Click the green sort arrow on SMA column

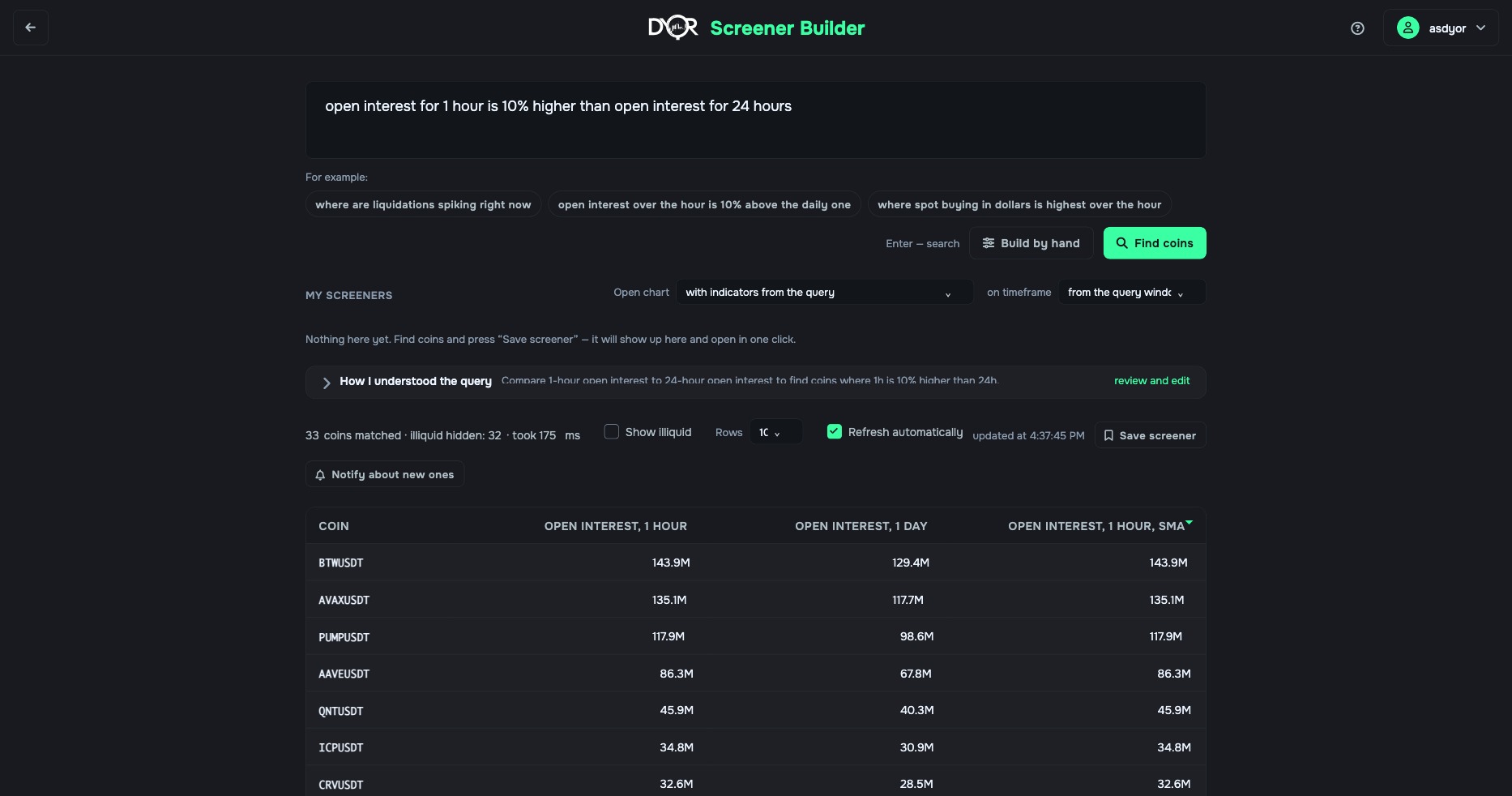pyautogui.click(x=1189, y=523)
